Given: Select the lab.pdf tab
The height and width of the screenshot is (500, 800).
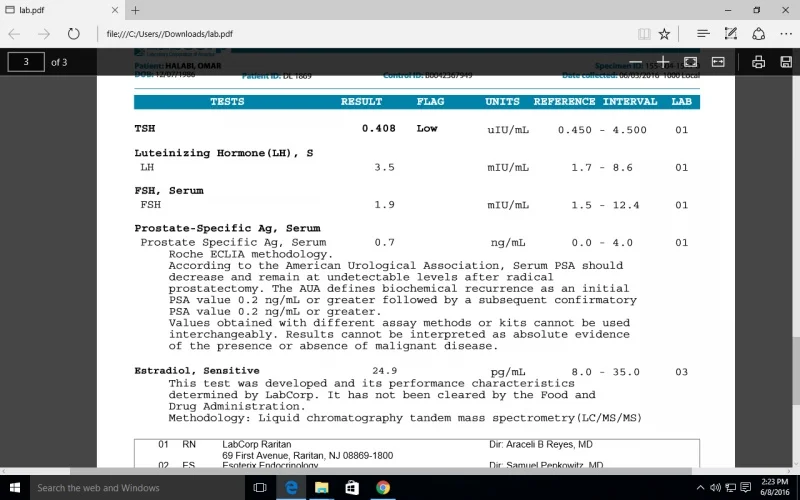Looking at the screenshot, I should pyautogui.click(x=62, y=10).
